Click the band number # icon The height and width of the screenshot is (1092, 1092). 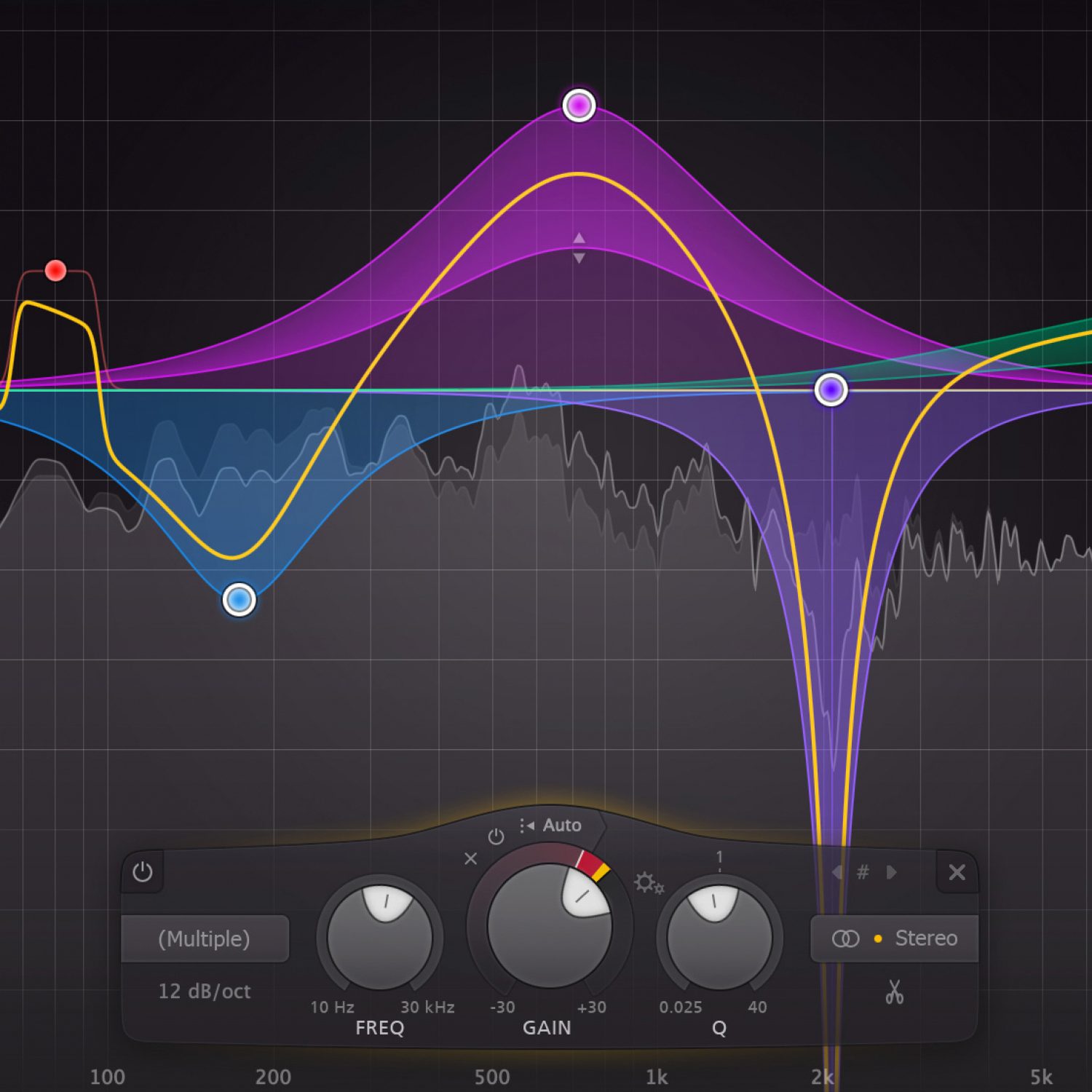coord(863,872)
